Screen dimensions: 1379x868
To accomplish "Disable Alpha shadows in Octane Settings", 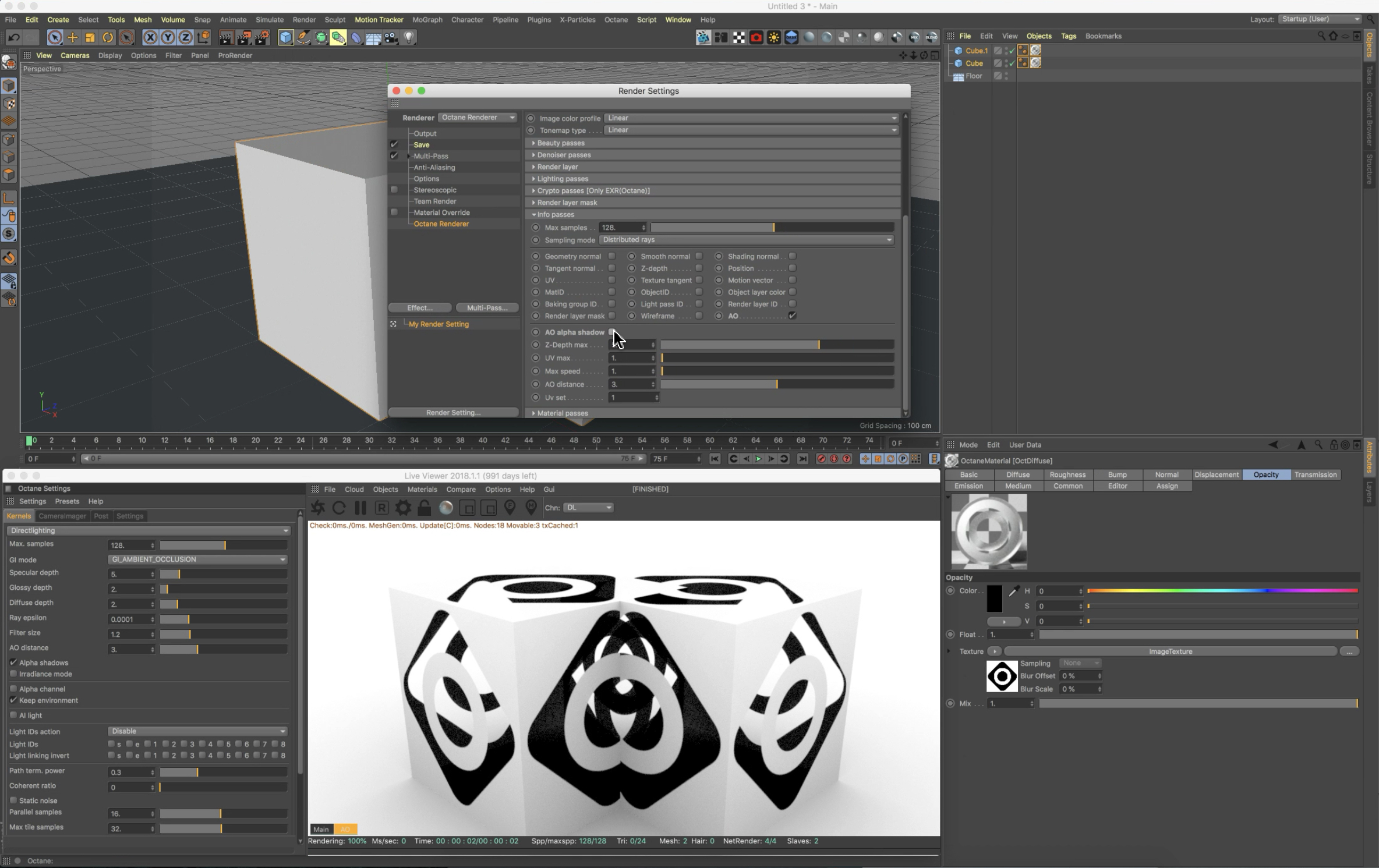I will [13, 662].
